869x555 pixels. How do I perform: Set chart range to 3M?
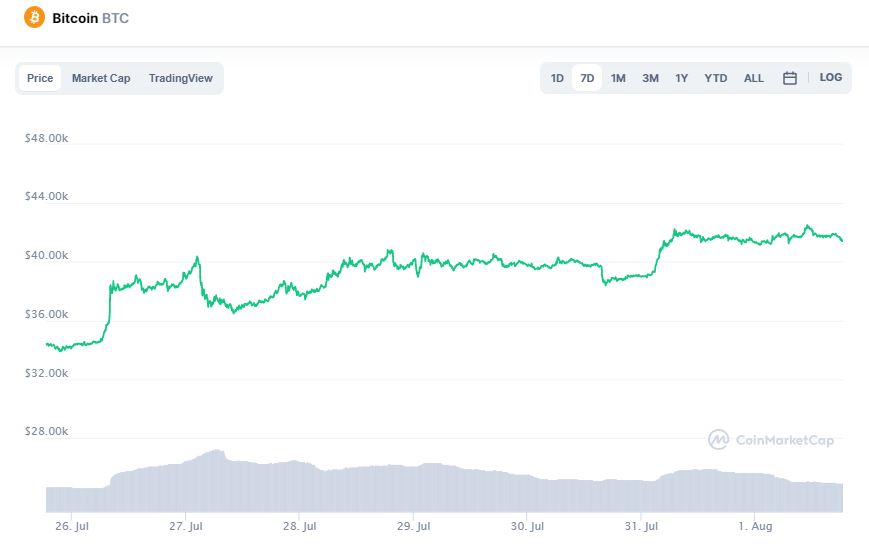[650, 78]
